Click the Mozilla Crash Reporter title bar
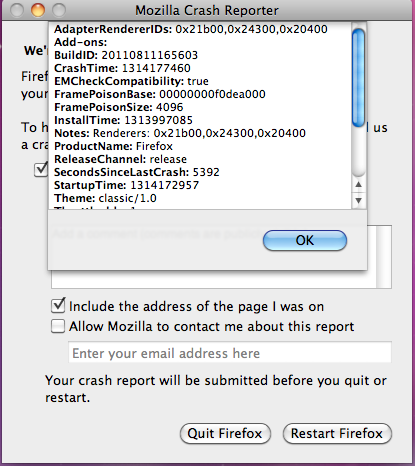 coord(207,10)
